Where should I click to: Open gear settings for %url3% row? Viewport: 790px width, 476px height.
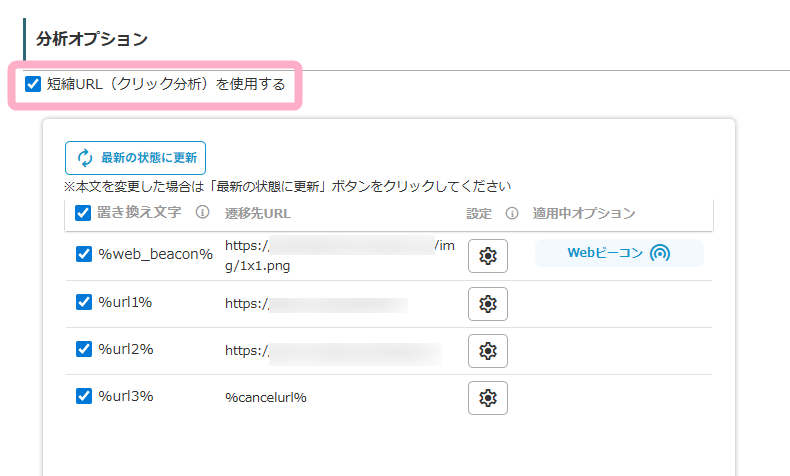click(x=487, y=398)
